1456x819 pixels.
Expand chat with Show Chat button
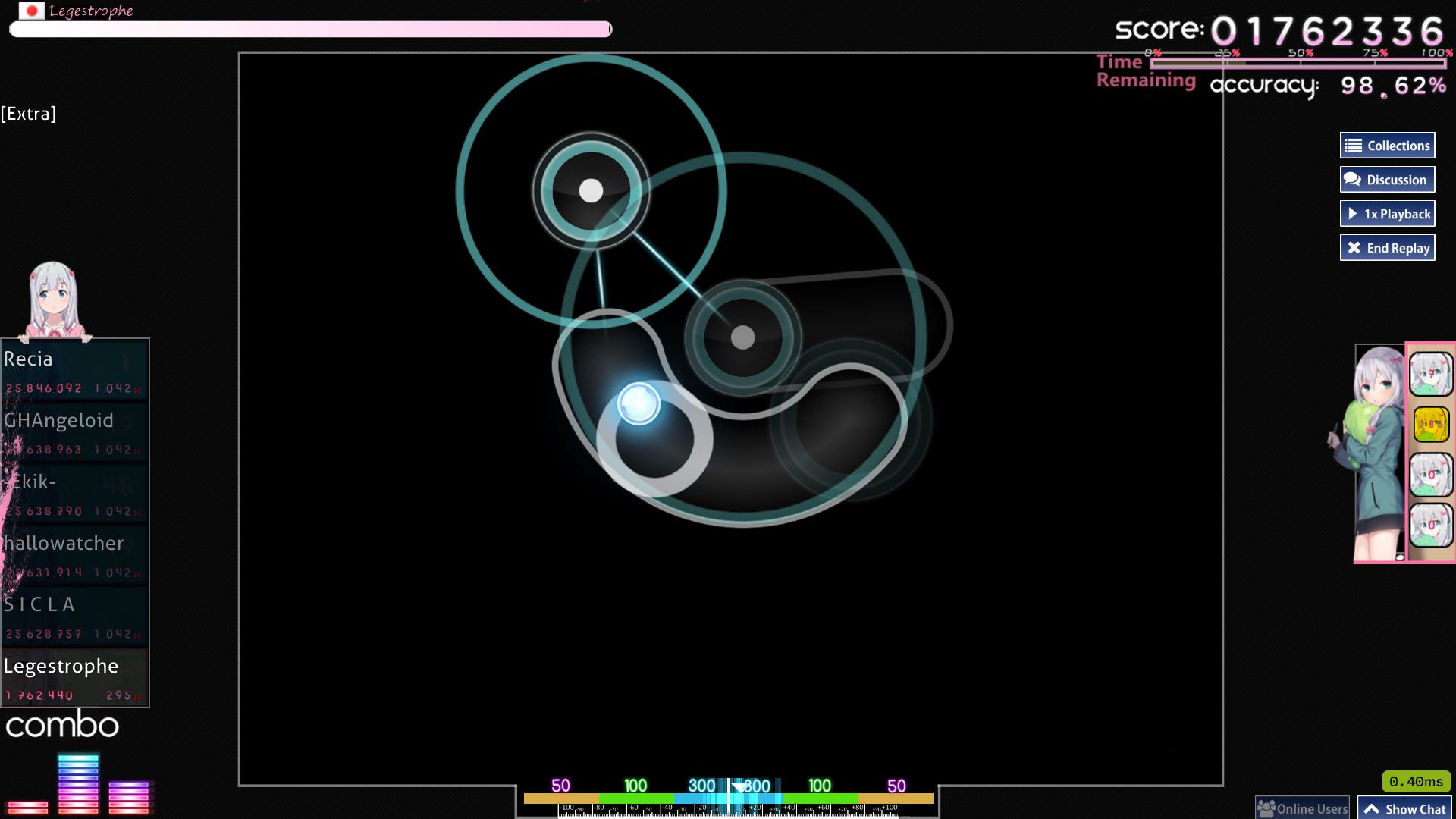[1404, 808]
